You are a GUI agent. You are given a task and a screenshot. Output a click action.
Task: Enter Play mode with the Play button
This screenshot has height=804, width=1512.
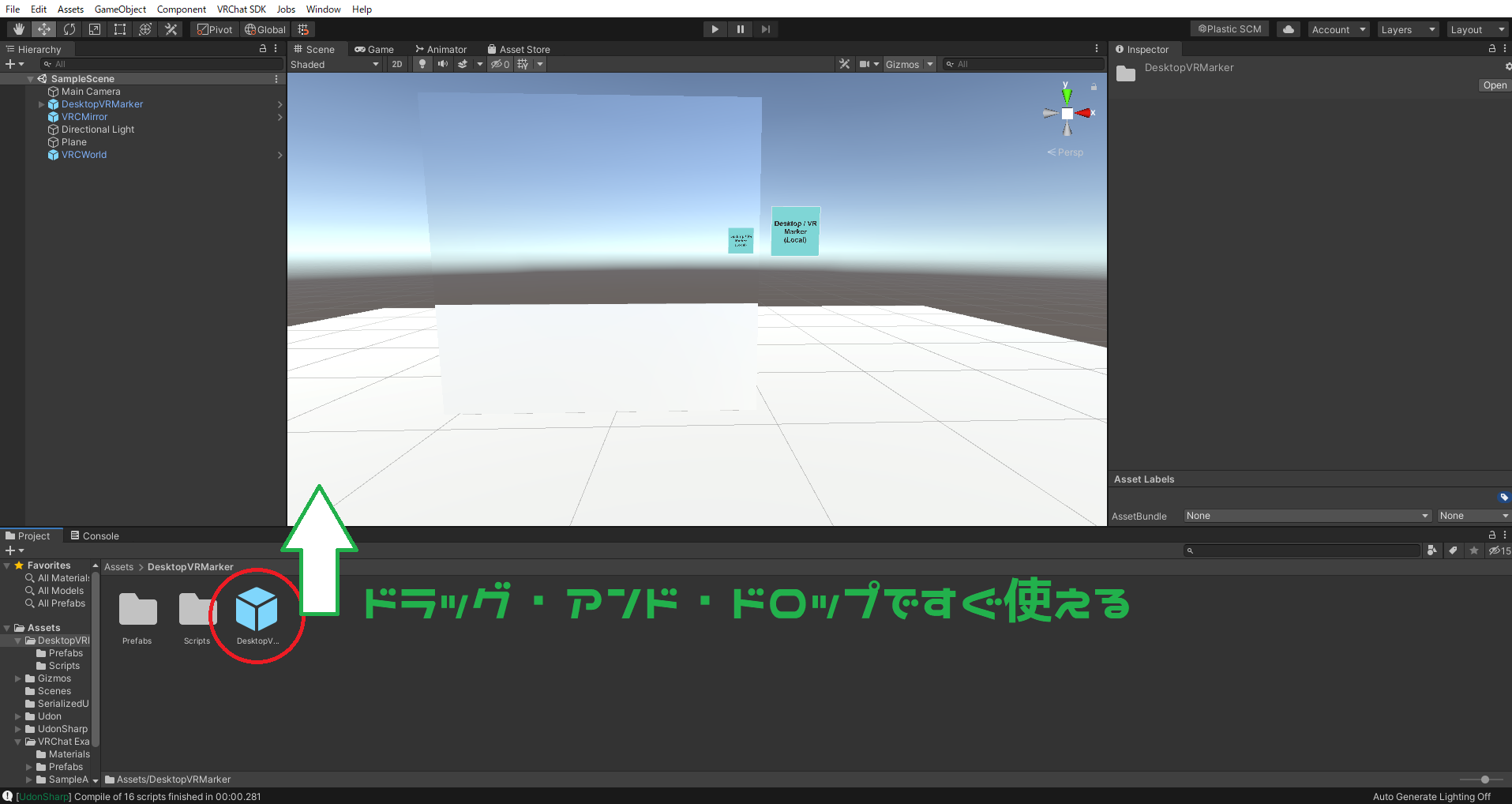pyautogui.click(x=714, y=28)
